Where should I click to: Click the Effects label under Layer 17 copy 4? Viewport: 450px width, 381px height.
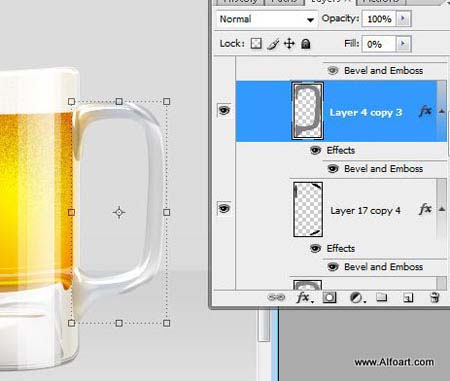[341, 248]
